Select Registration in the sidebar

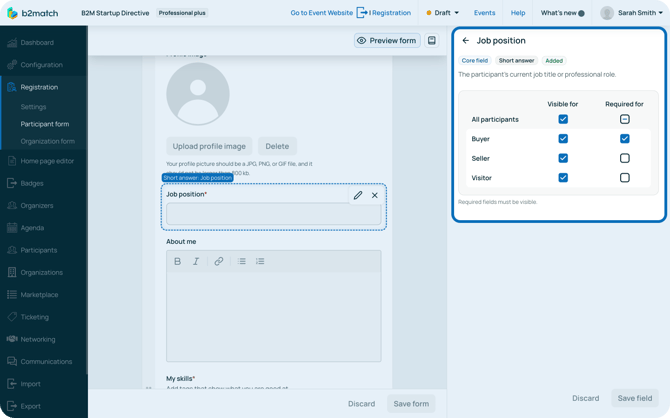(x=39, y=87)
